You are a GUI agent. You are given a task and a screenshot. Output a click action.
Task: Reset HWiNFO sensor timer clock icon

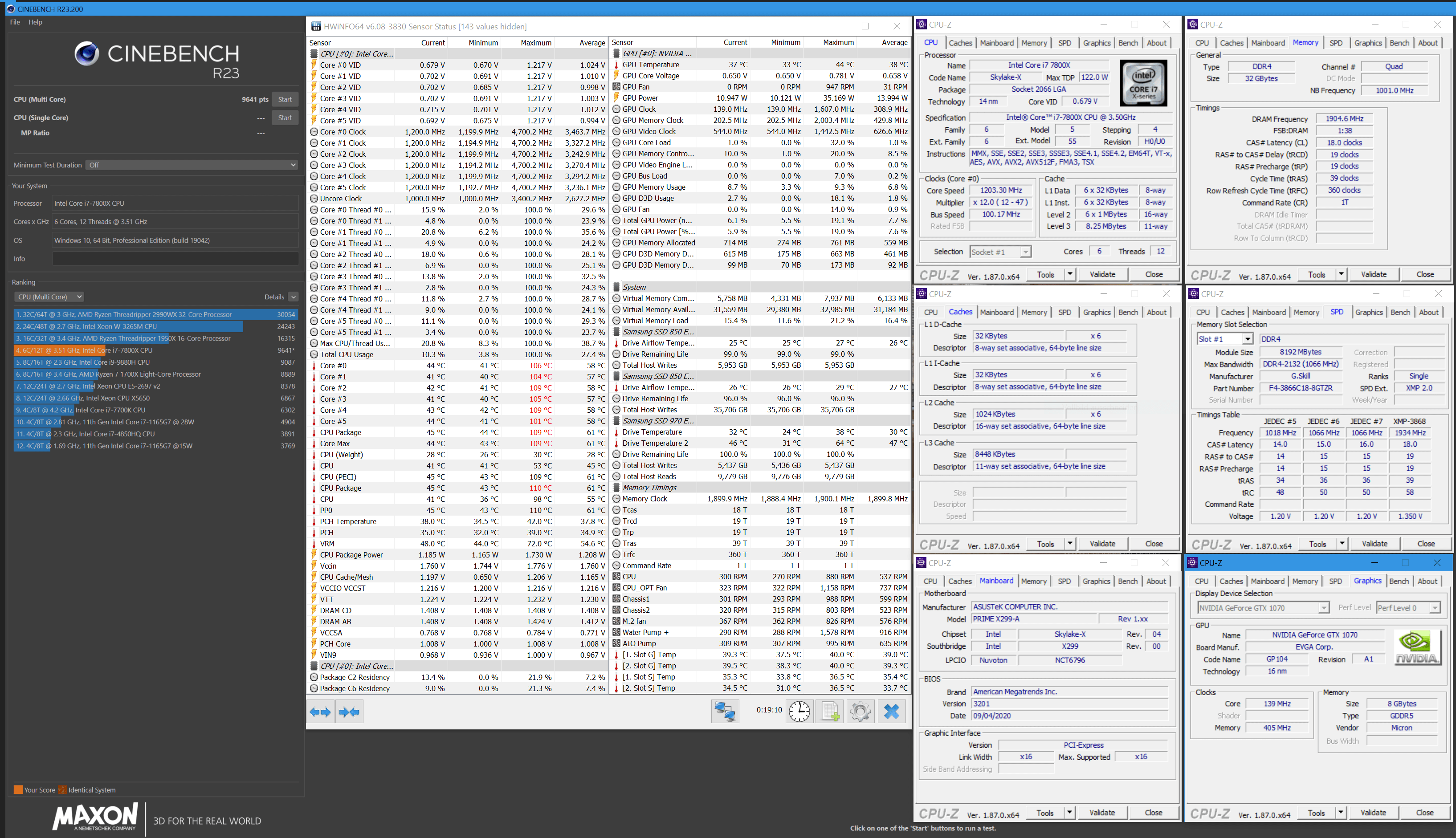pyautogui.click(x=799, y=712)
